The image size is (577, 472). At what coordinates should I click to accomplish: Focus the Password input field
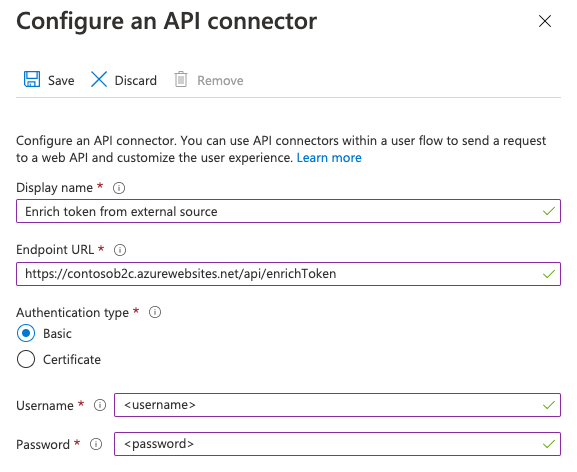click(x=337, y=444)
